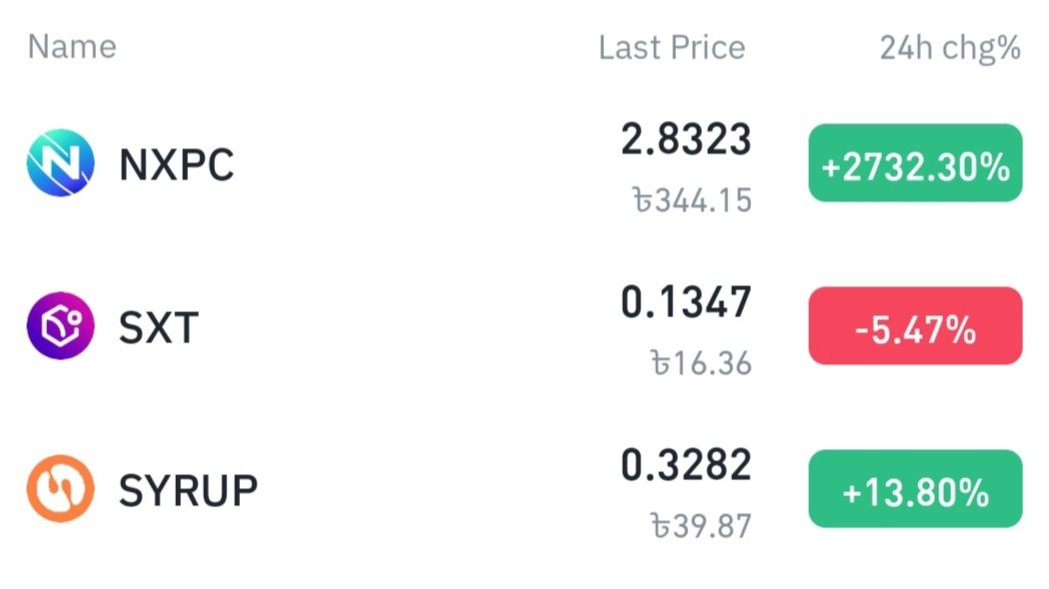Tap the +13.80% change badge
The image size is (1049, 589).
click(x=915, y=489)
